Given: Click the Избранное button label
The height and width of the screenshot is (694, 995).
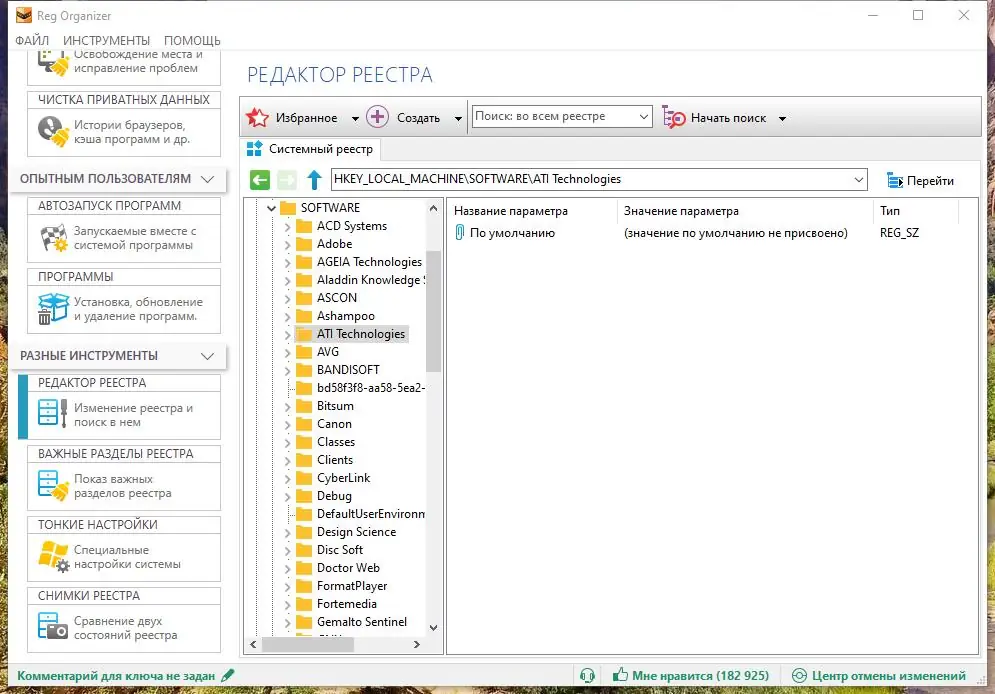Looking at the screenshot, I should point(306,118).
